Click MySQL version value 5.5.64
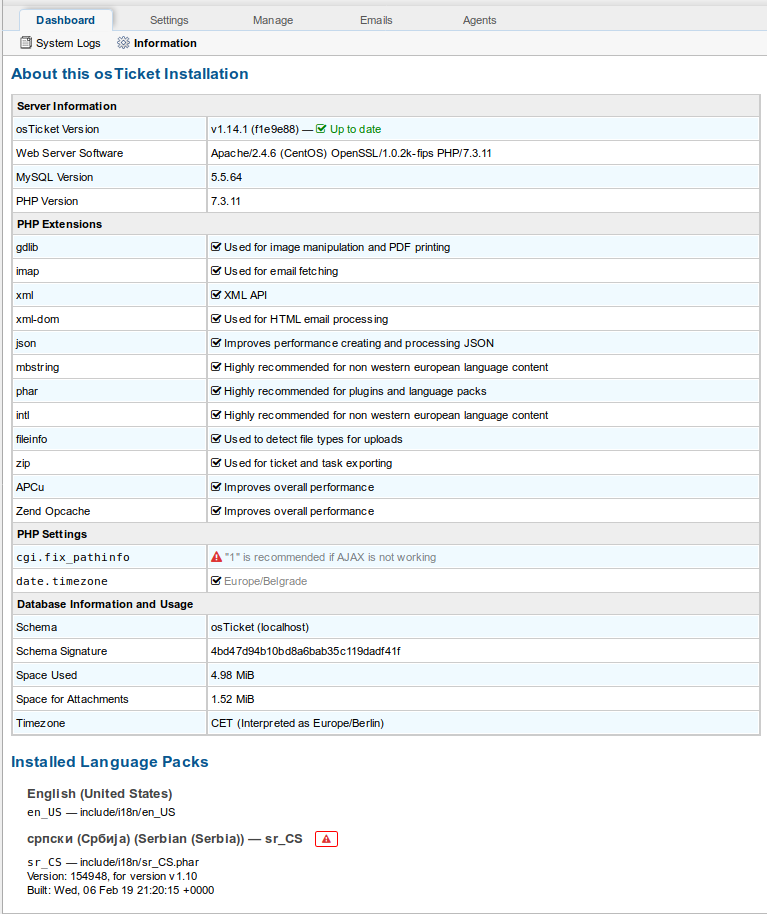Screen dimensions: 767x914 [226, 177]
